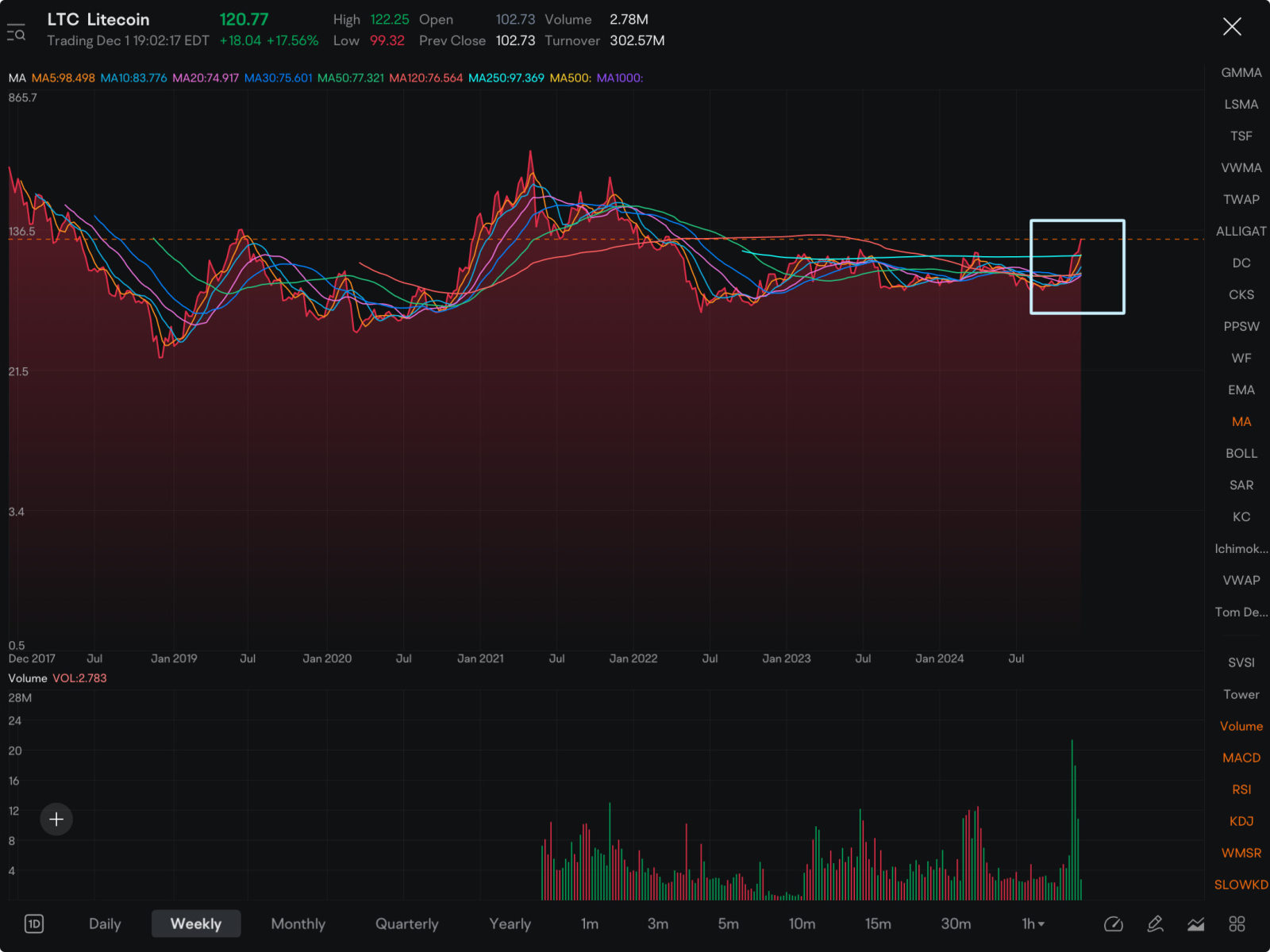Enable the BOLL indicator
This screenshot has height=952, width=1270.
1241,453
